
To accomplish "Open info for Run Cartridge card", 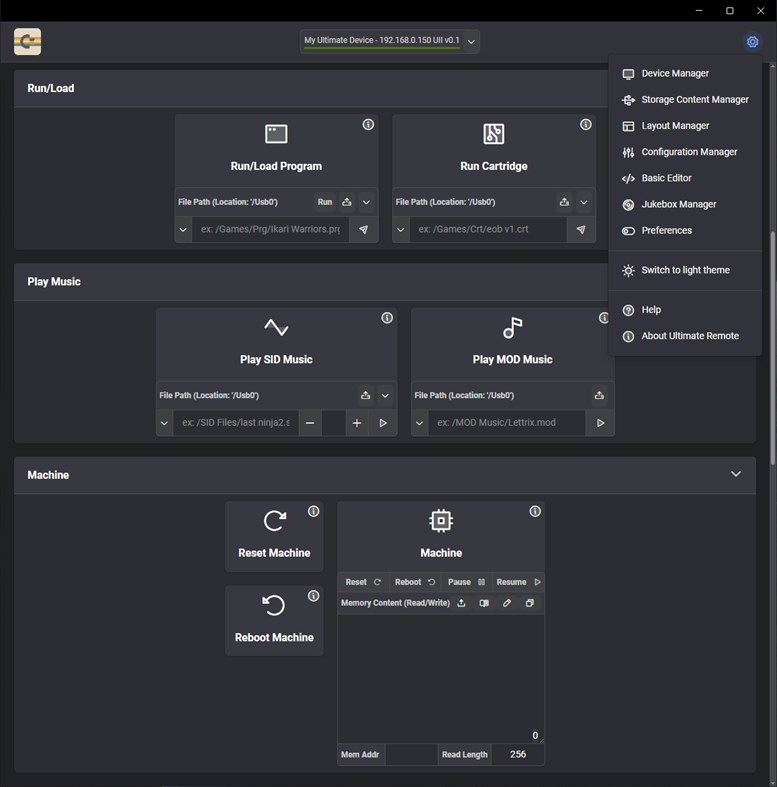I will (x=585, y=124).
